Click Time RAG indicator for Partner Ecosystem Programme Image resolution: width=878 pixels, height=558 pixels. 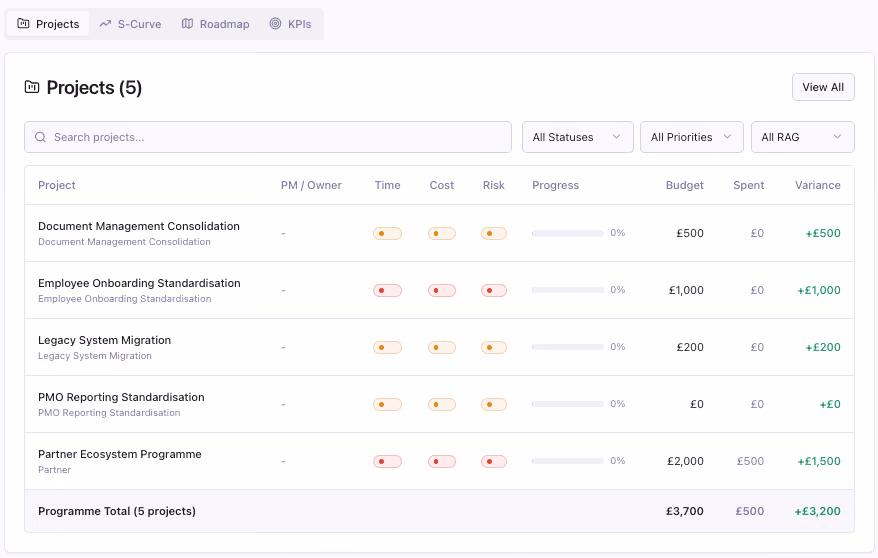(x=387, y=462)
